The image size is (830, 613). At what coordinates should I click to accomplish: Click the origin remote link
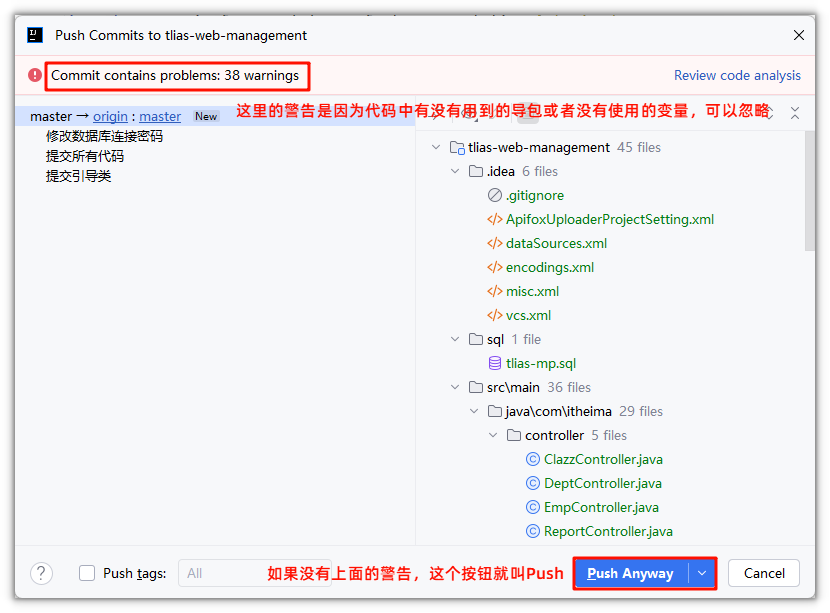[x=110, y=116]
